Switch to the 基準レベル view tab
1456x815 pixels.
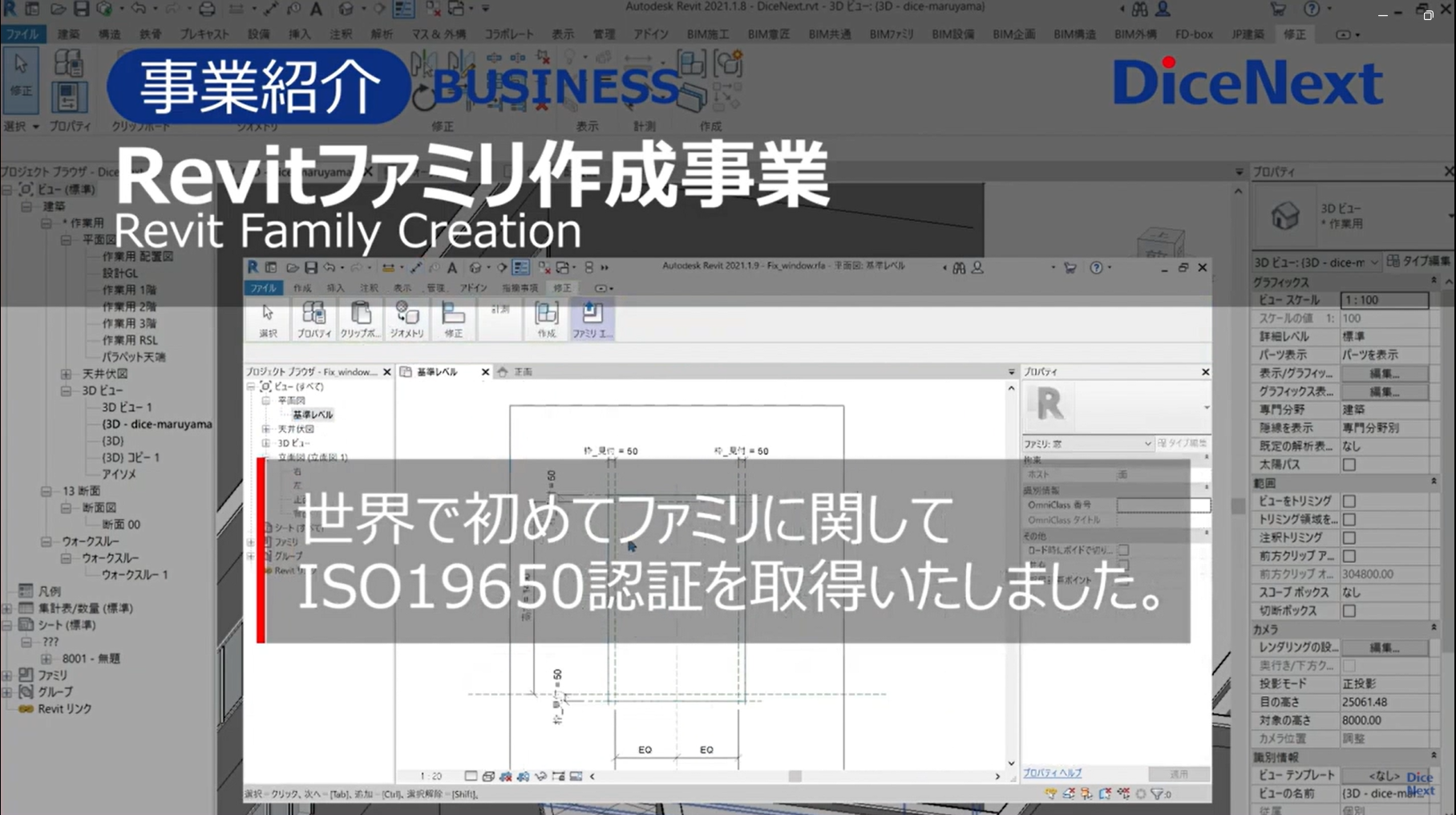pos(437,372)
